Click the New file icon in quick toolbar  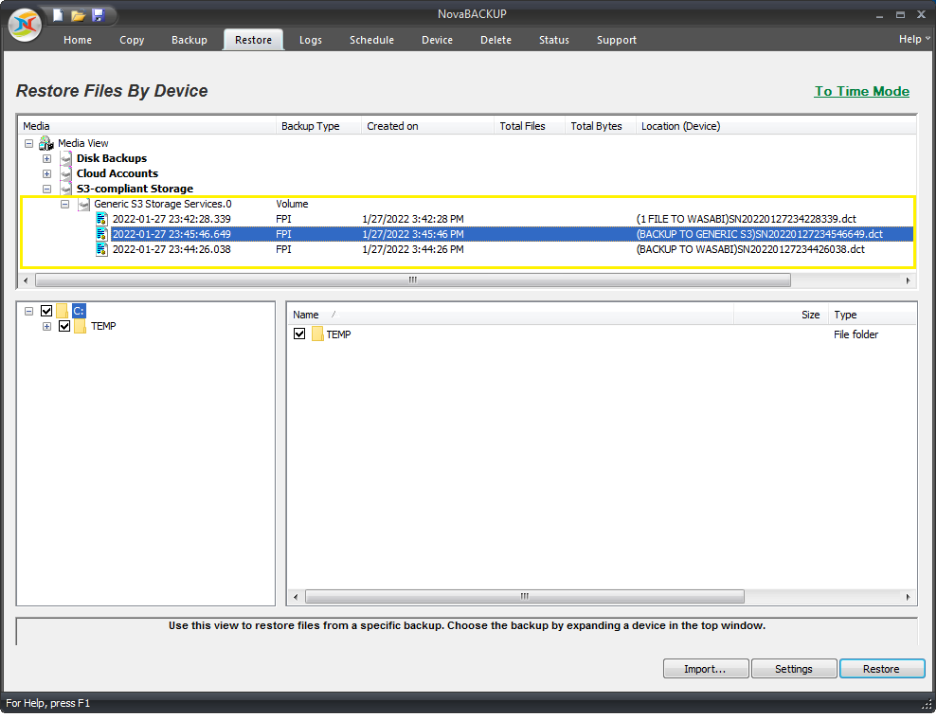[x=59, y=15]
